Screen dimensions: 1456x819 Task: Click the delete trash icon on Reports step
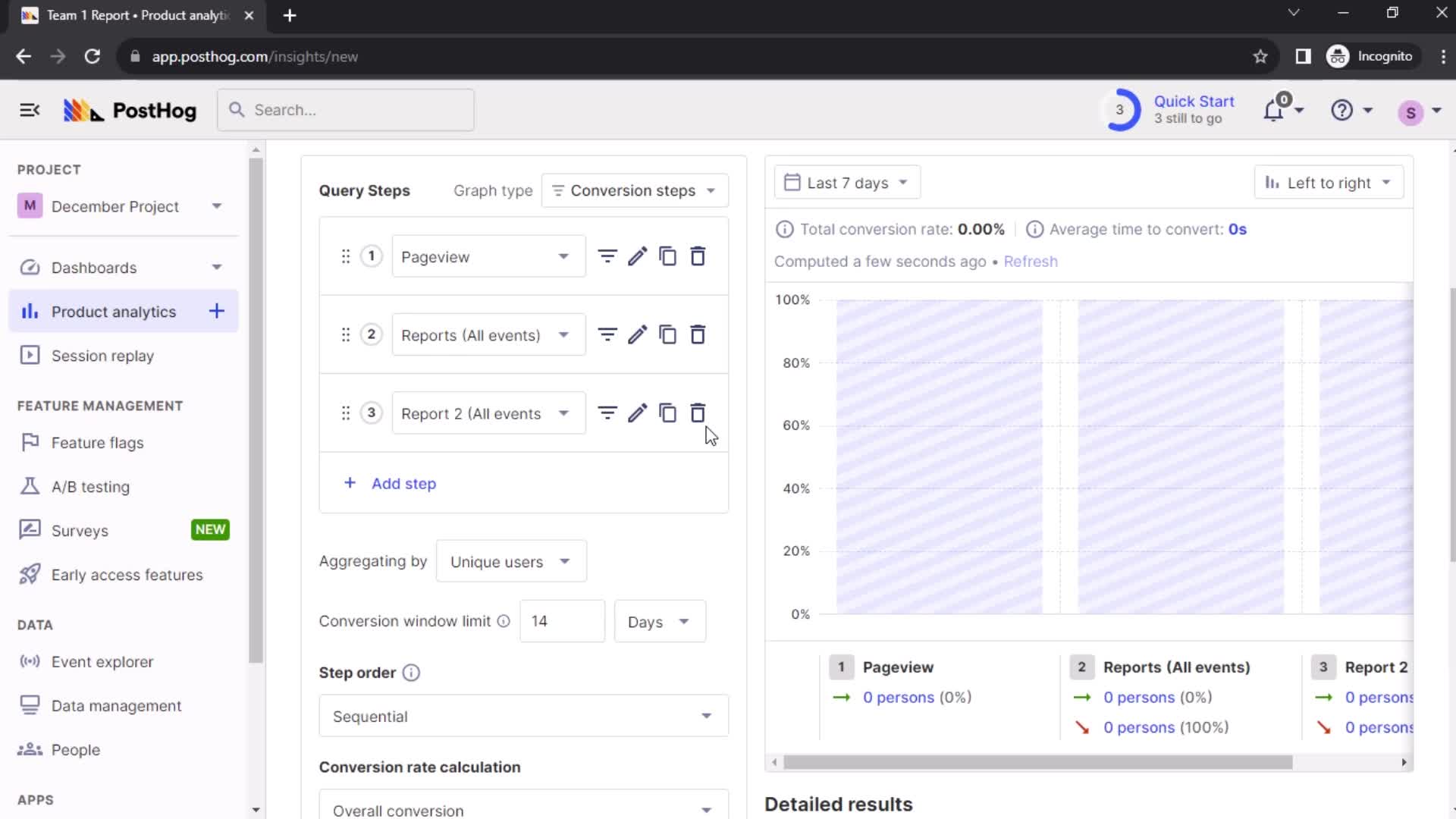pyautogui.click(x=700, y=335)
